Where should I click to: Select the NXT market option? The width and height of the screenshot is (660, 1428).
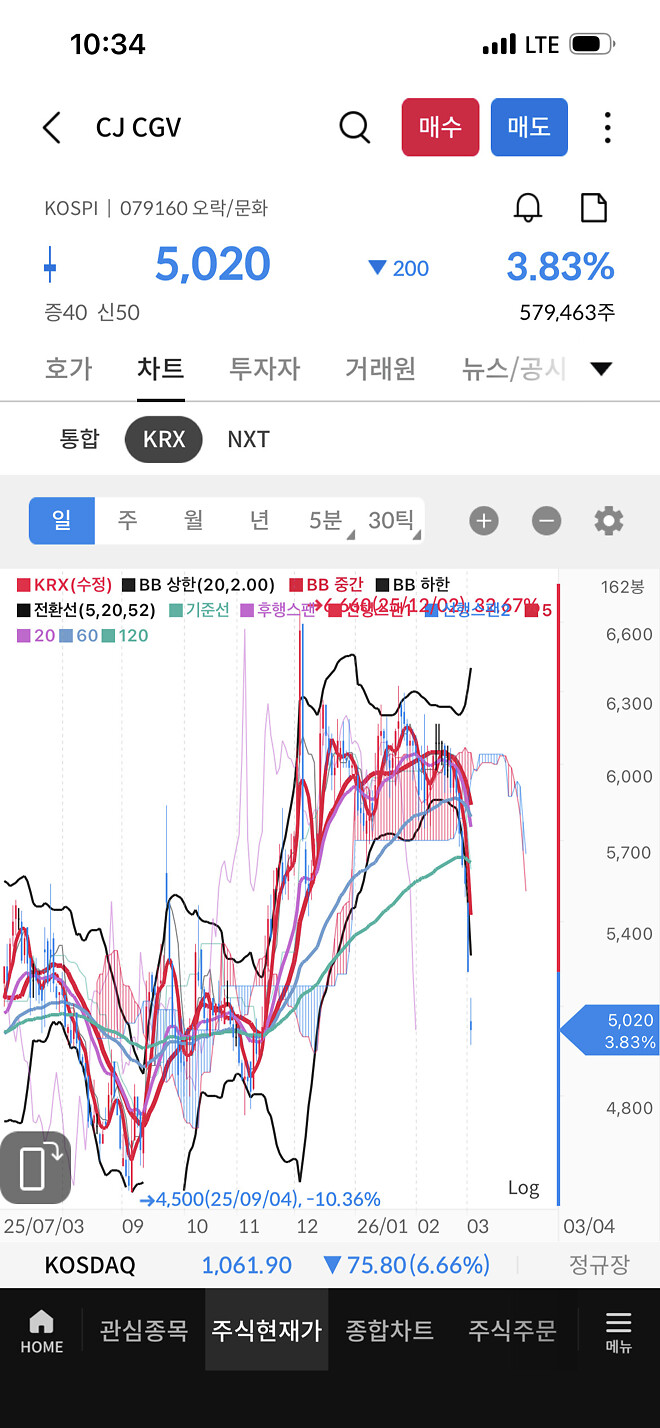coord(248,439)
